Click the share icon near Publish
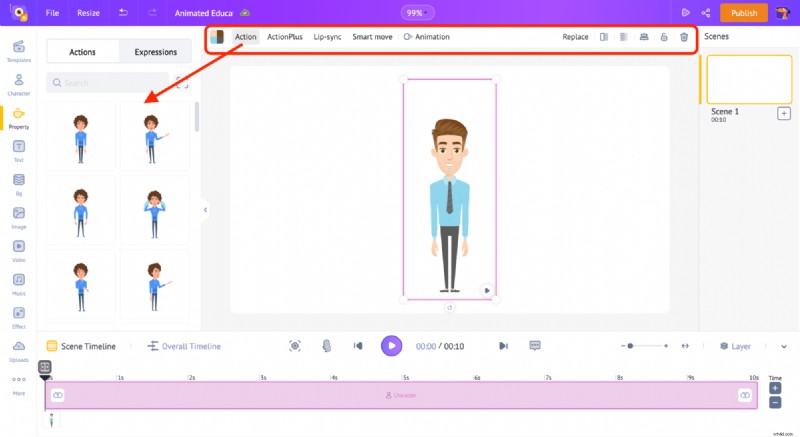This screenshot has width=800, height=437. point(706,13)
